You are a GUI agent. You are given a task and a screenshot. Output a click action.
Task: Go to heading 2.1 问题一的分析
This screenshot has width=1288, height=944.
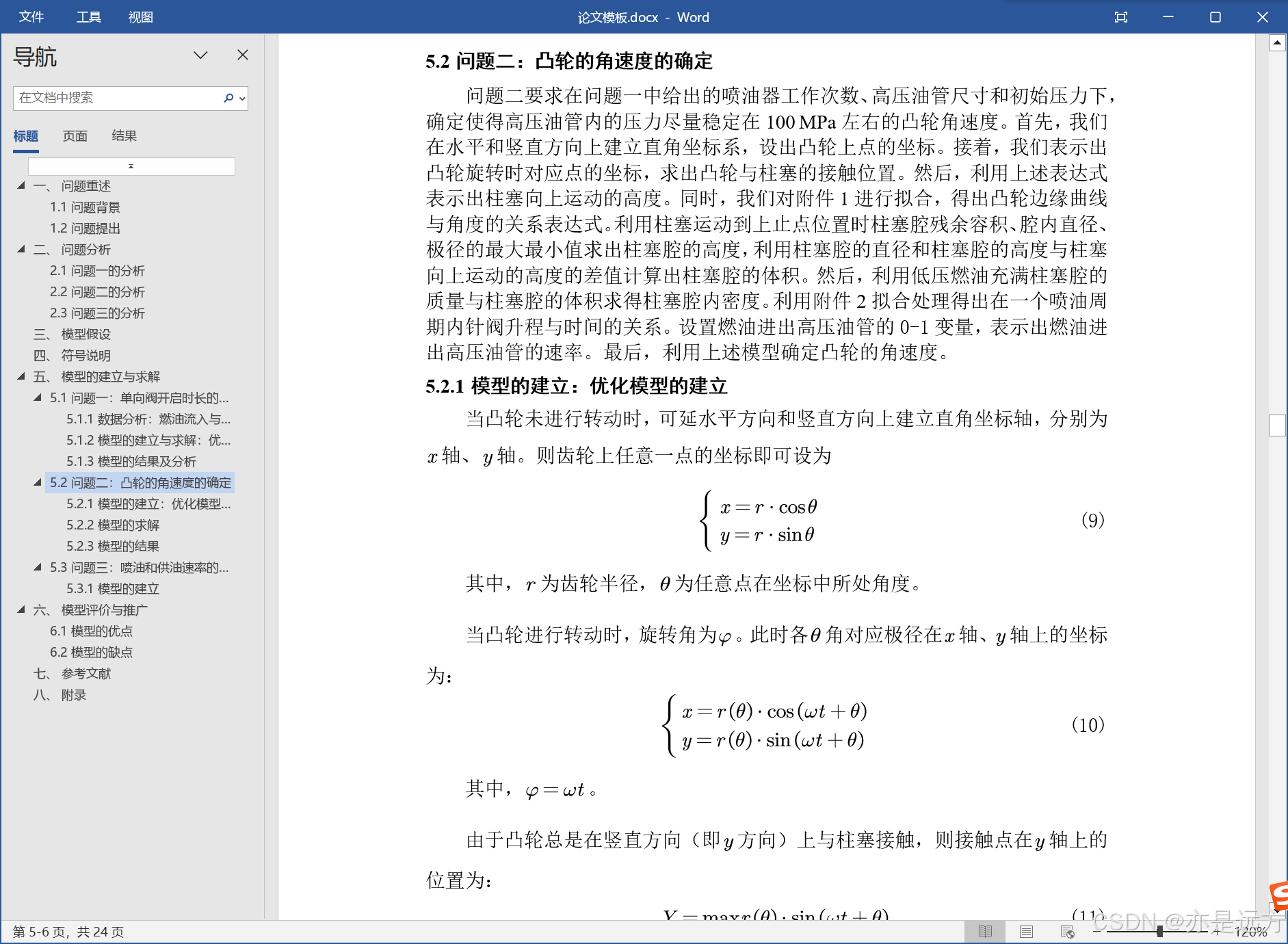pyautogui.click(x=97, y=271)
